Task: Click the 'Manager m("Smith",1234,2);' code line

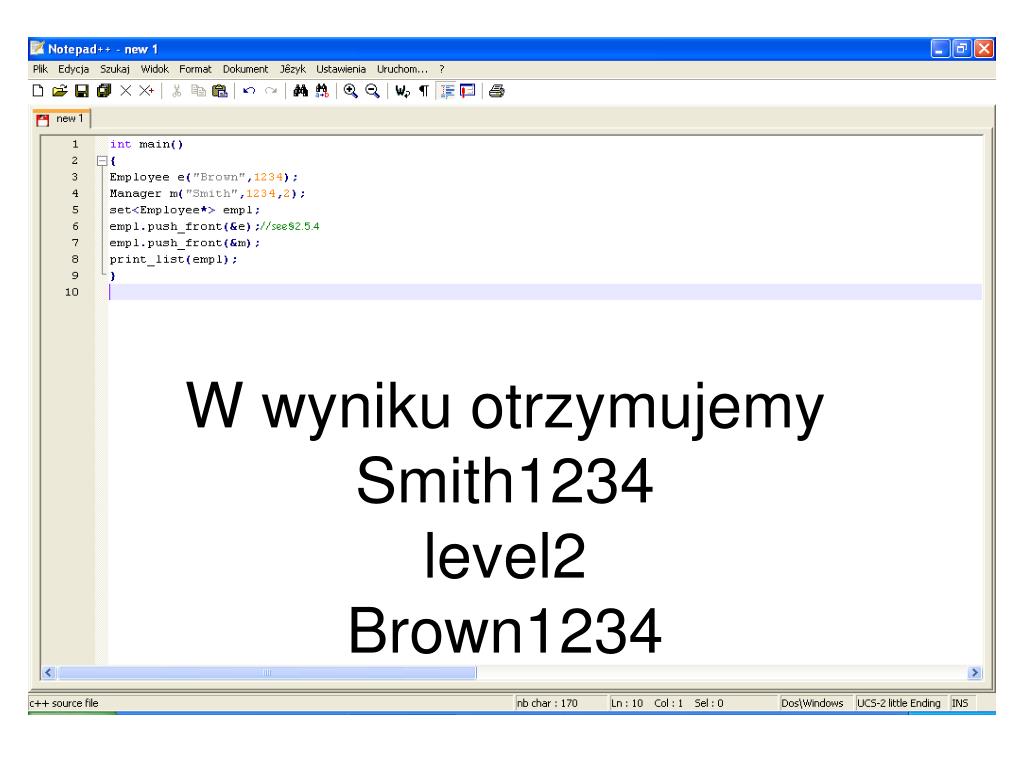Action: pos(207,193)
